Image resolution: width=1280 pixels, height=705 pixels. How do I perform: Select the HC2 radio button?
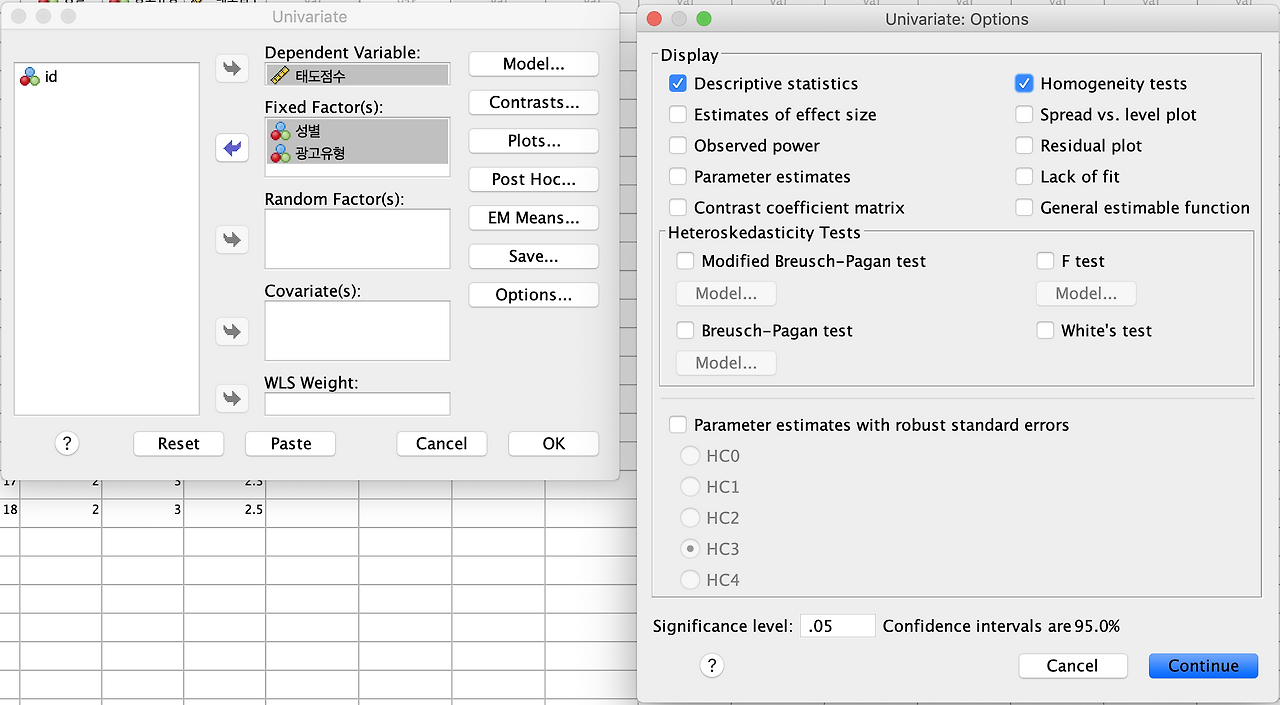coord(690,518)
